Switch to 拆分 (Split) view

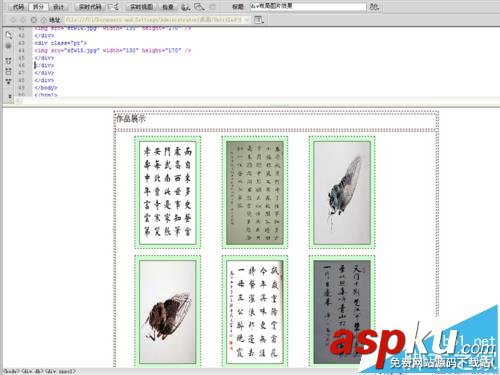[x=38, y=6]
